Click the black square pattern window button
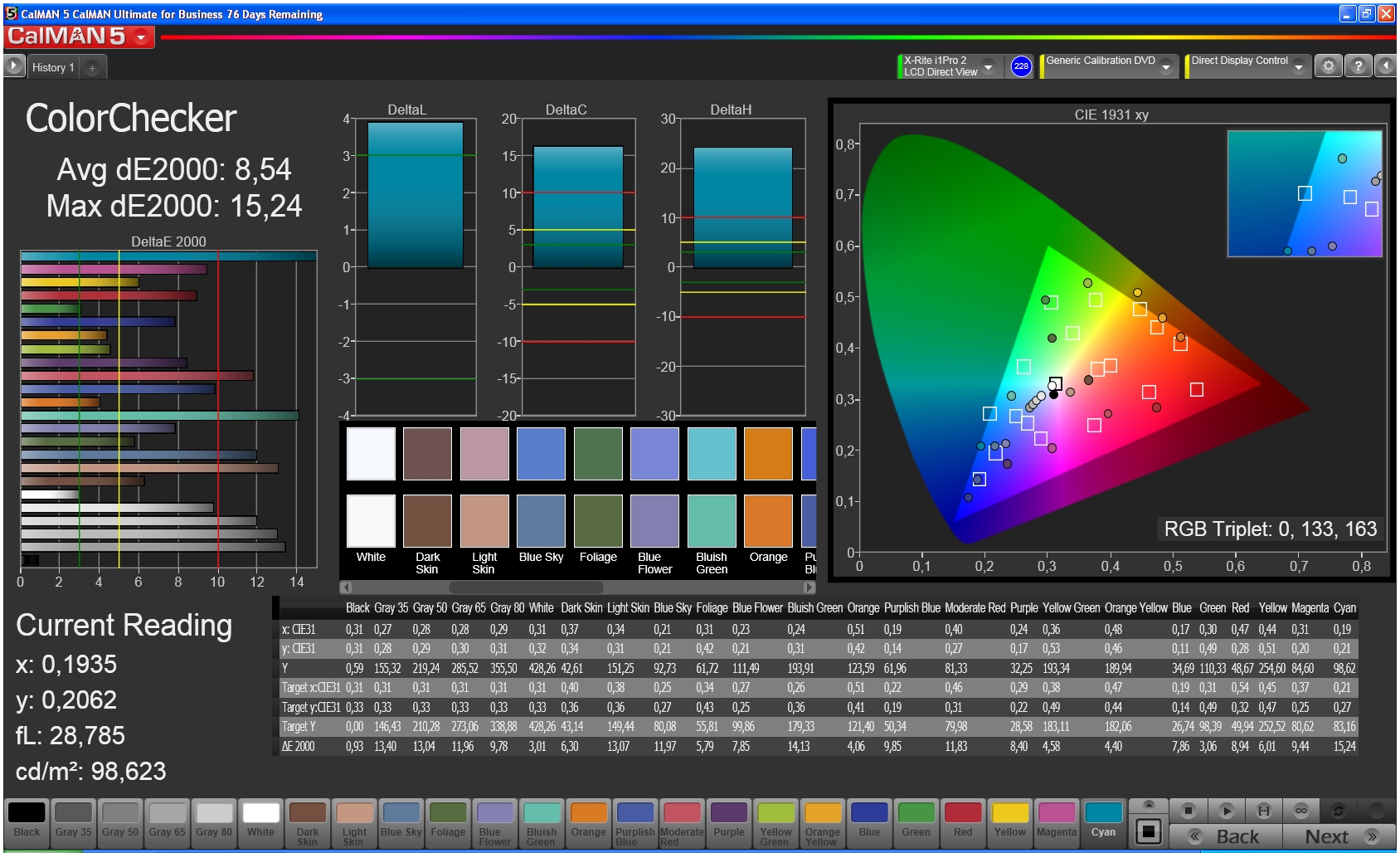 coord(1149,831)
